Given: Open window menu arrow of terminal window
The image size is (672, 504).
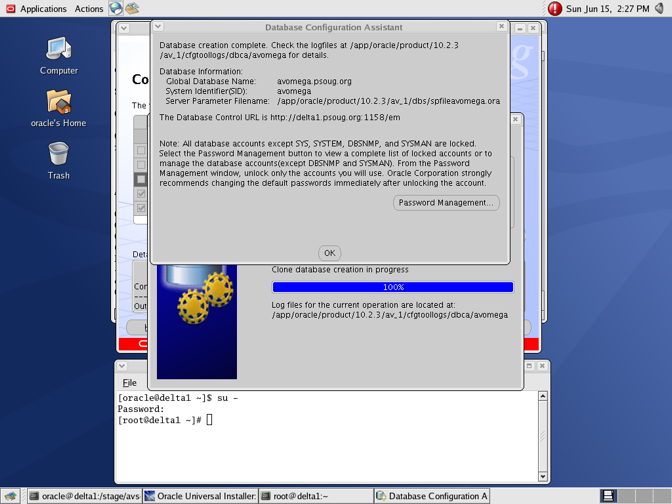Looking at the screenshot, I should point(122,366).
